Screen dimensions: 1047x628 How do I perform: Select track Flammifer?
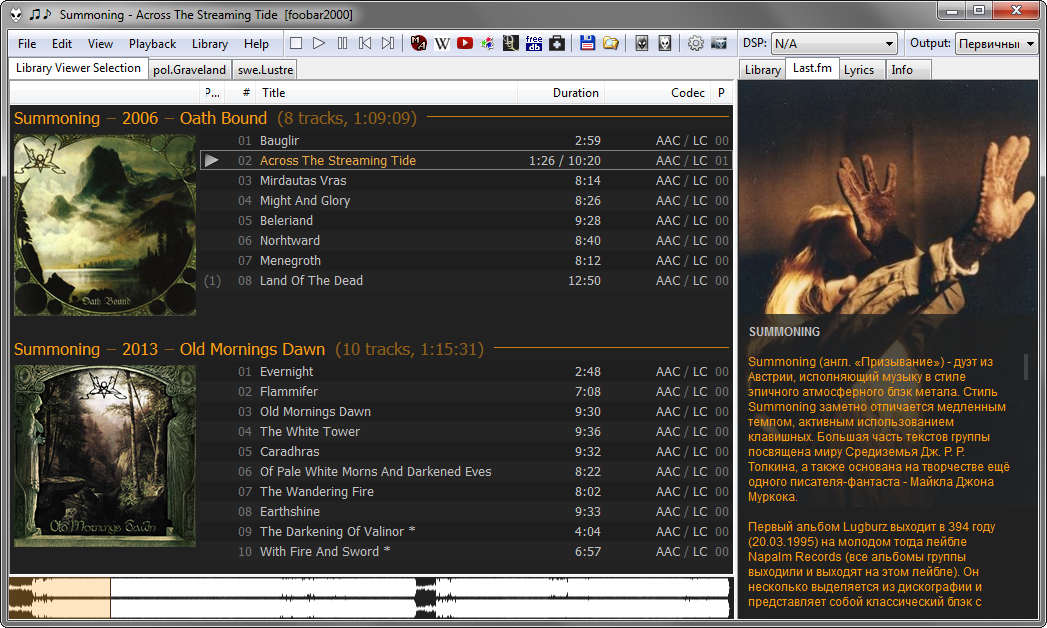coord(466,392)
